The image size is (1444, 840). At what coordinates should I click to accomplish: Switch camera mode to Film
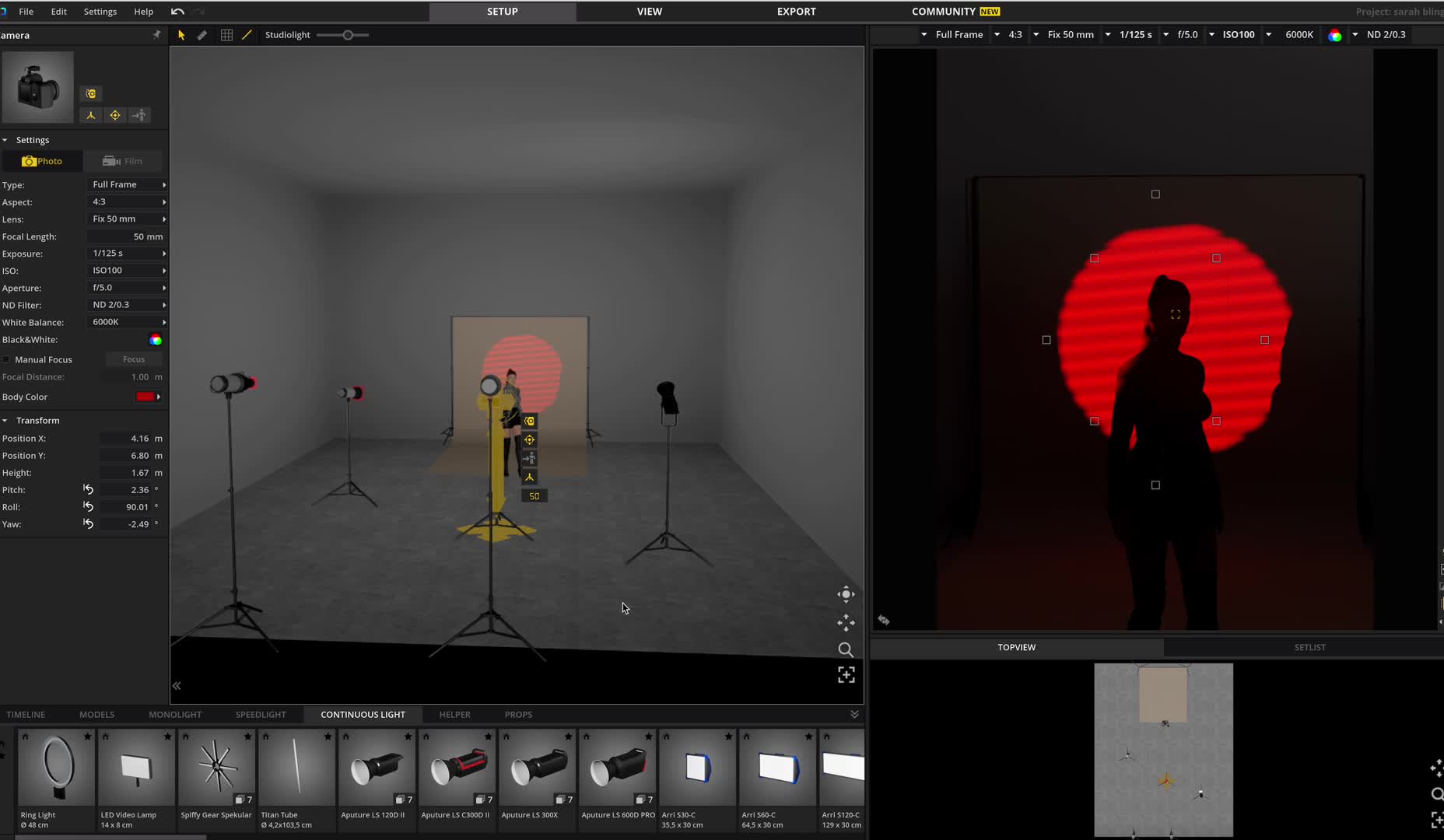[124, 161]
